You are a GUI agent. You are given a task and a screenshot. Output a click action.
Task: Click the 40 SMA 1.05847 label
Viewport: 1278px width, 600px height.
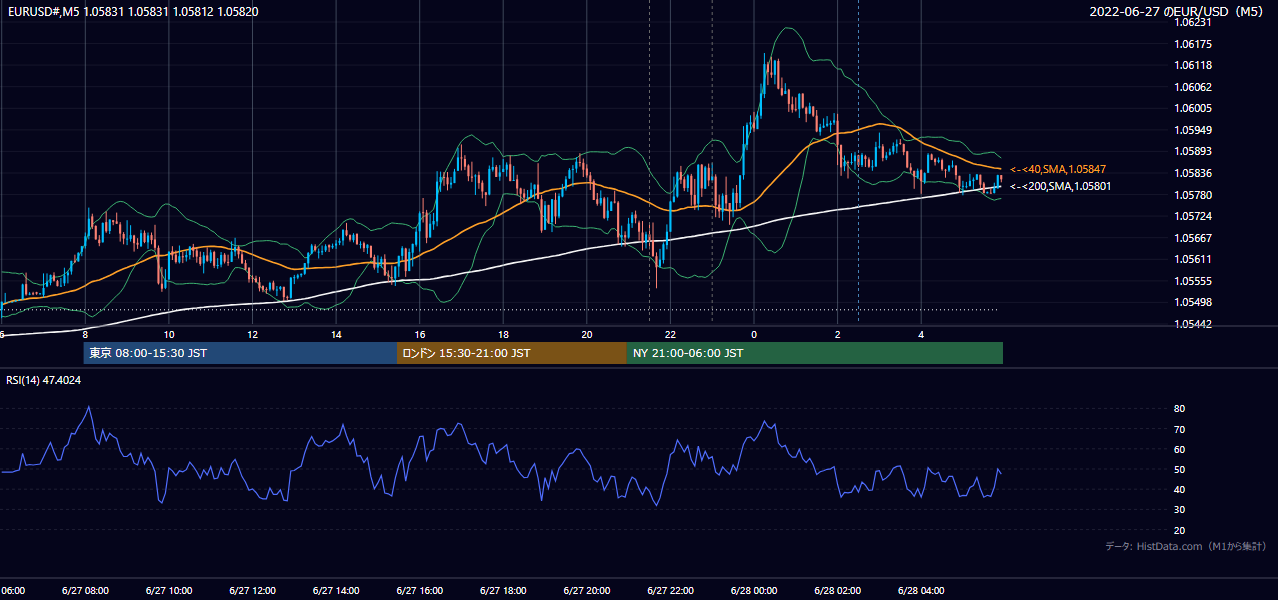(x=1058, y=169)
